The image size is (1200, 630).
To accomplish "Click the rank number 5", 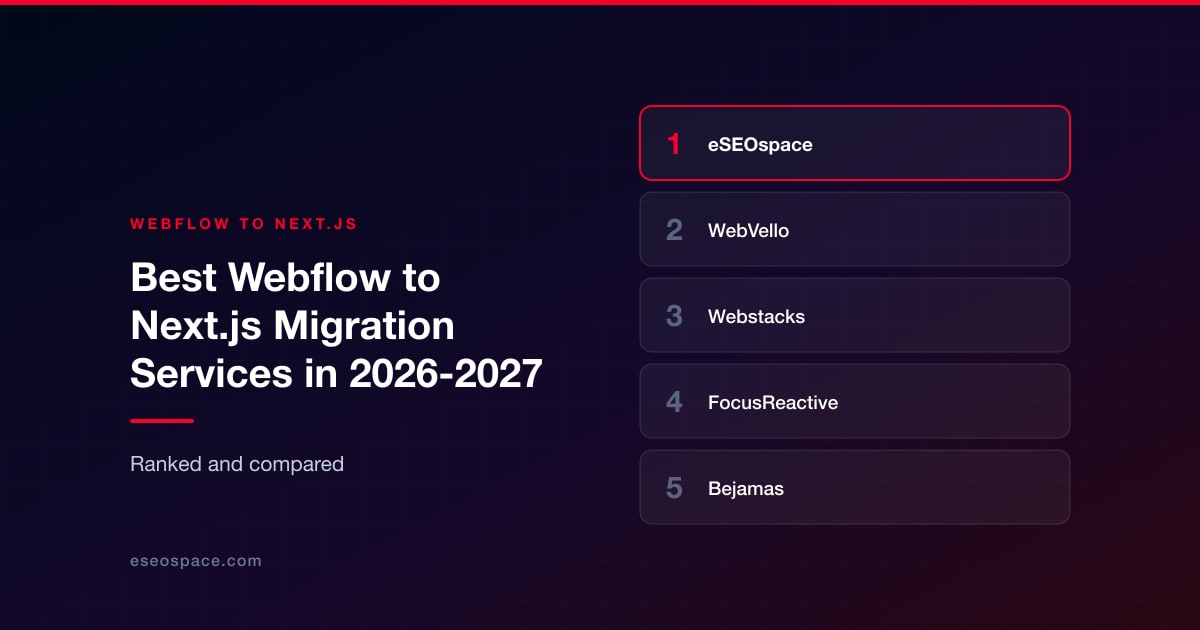I will pos(674,488).
